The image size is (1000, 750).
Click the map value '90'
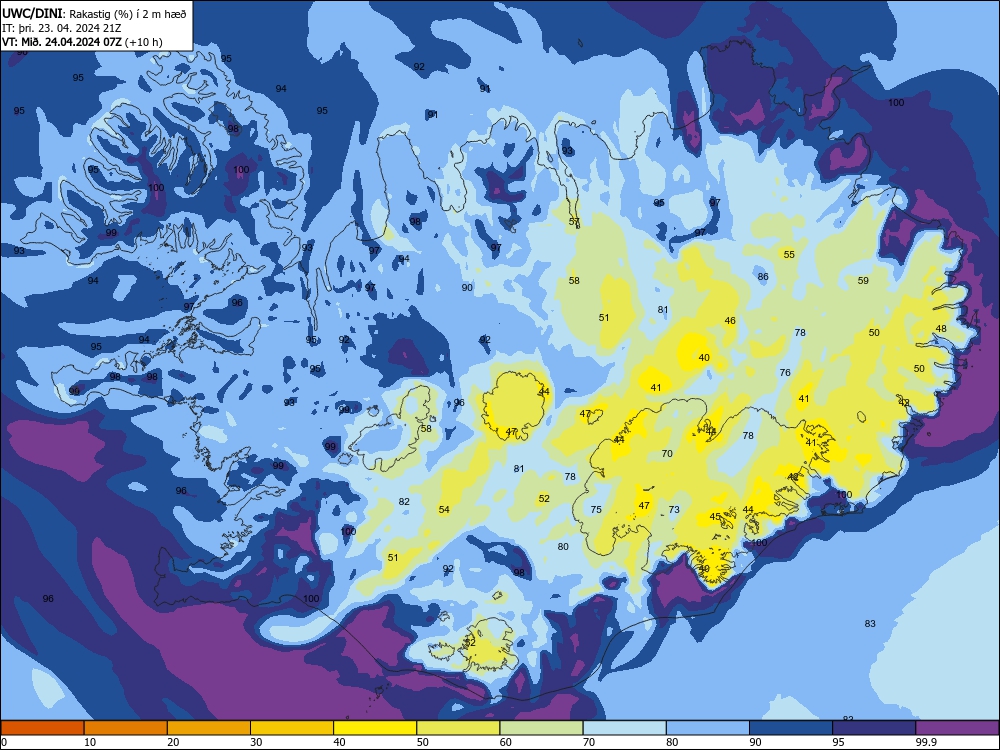tap(467, 288)
